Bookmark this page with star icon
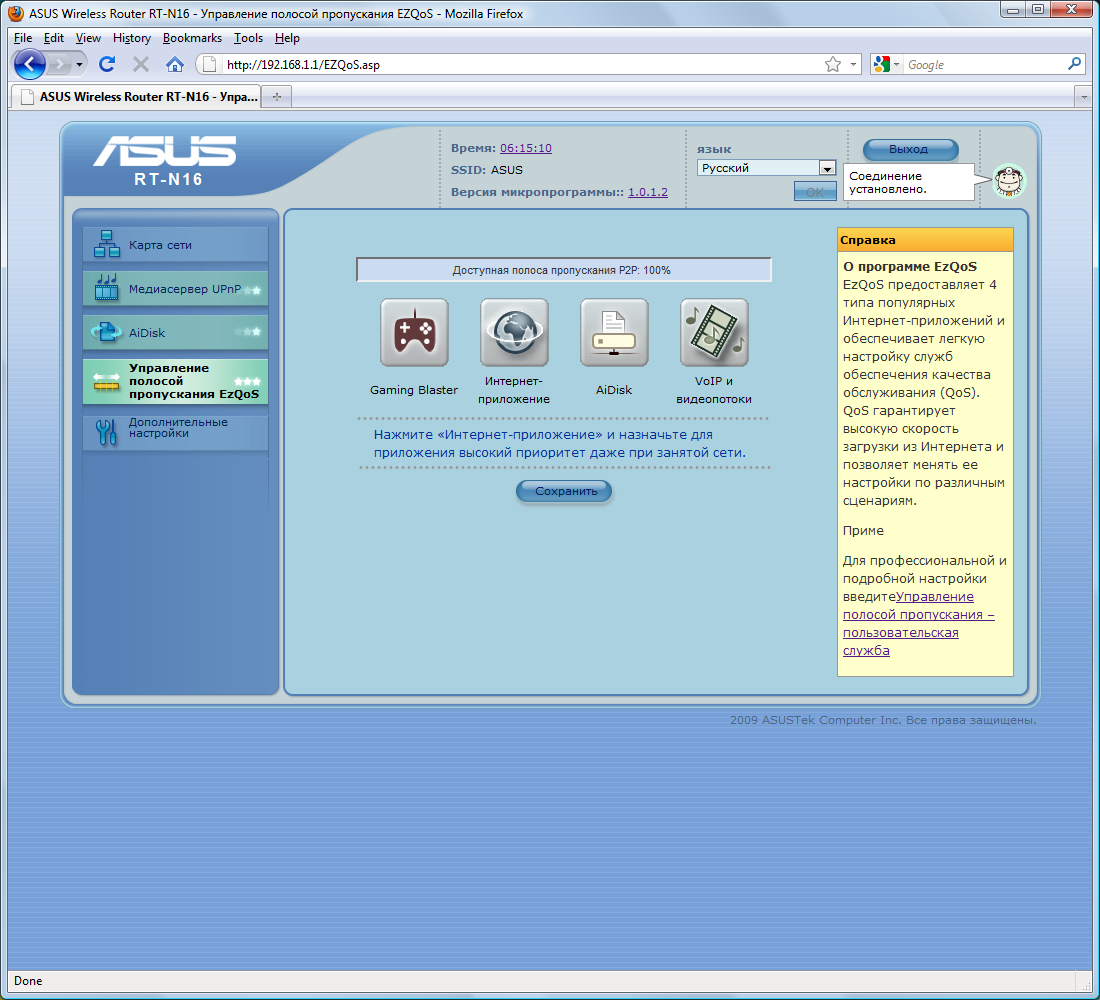 click(x=833, y=65)
